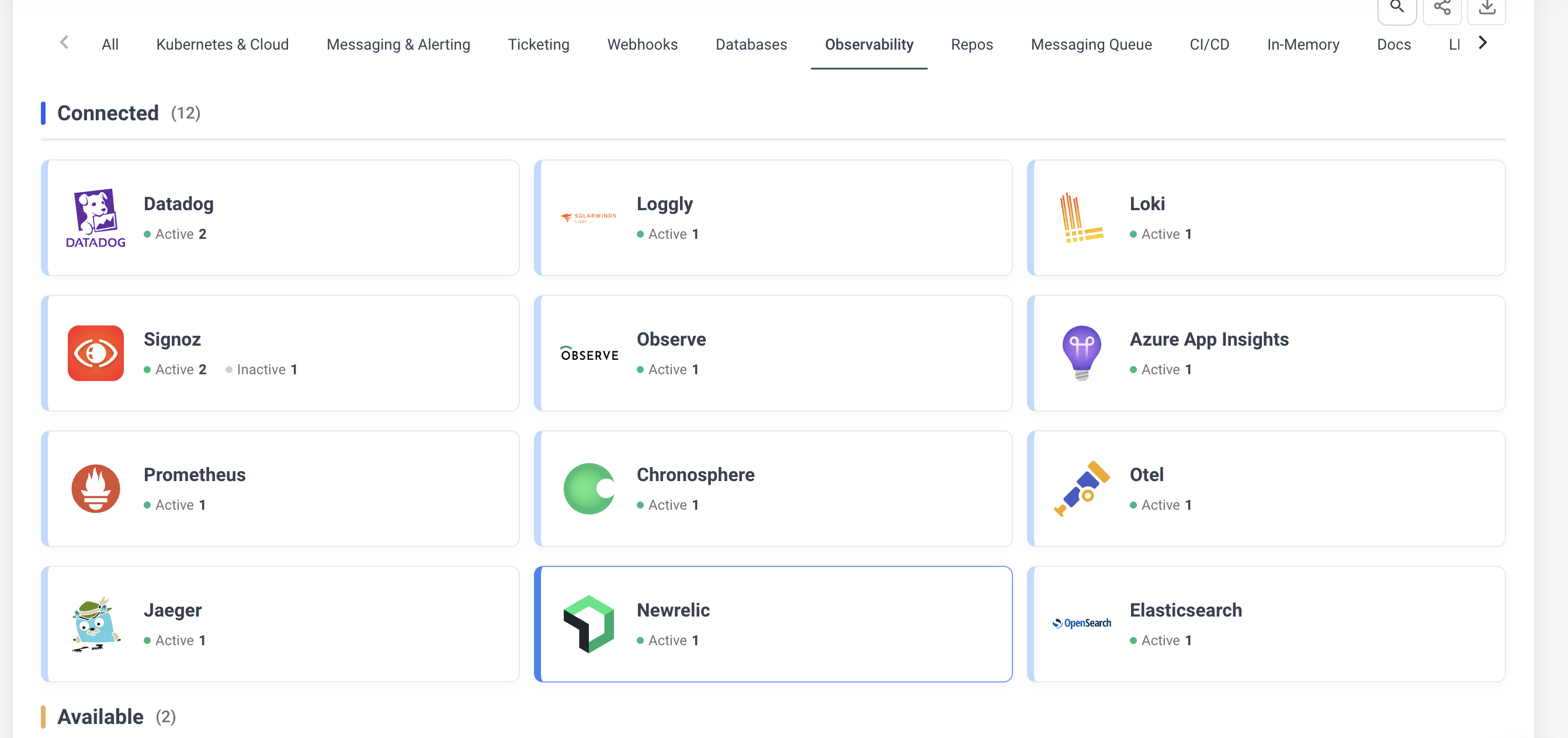Click the Available section heading

[x=100, y=717]
